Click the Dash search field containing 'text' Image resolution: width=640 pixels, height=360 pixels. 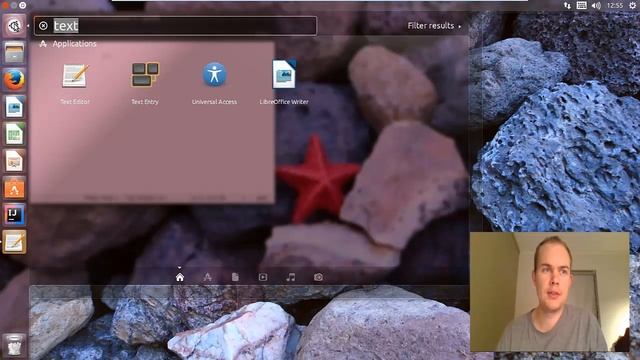[176, 26]
